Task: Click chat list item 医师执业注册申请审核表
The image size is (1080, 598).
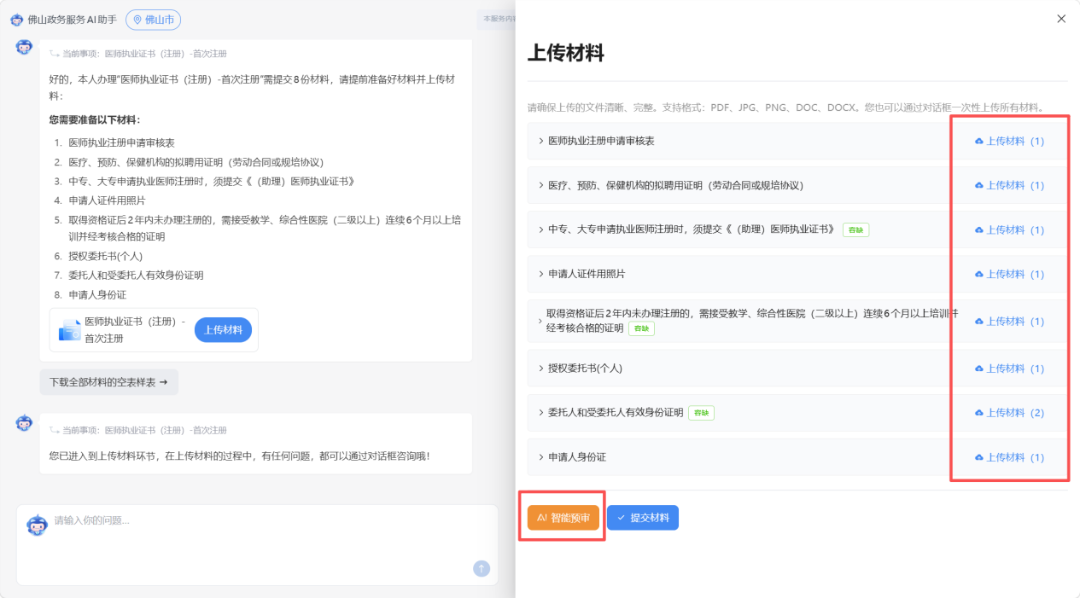Action: [121, 143]
